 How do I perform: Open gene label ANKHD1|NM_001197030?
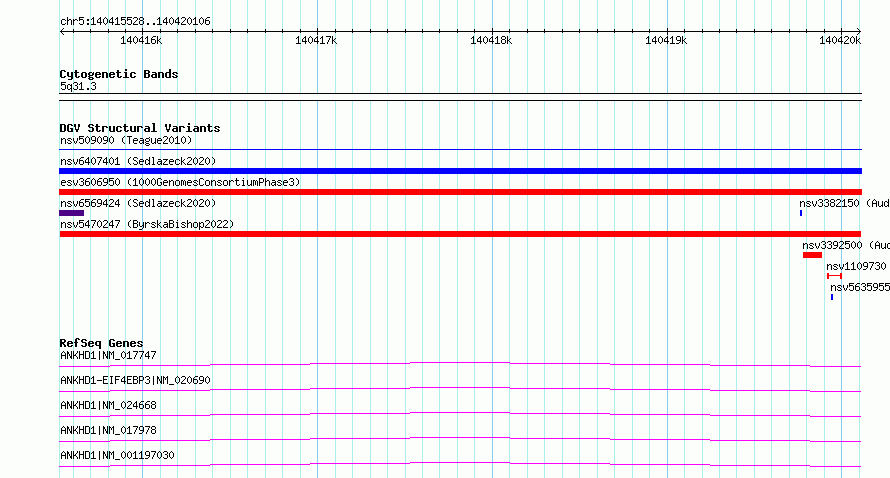coord(117,455)
